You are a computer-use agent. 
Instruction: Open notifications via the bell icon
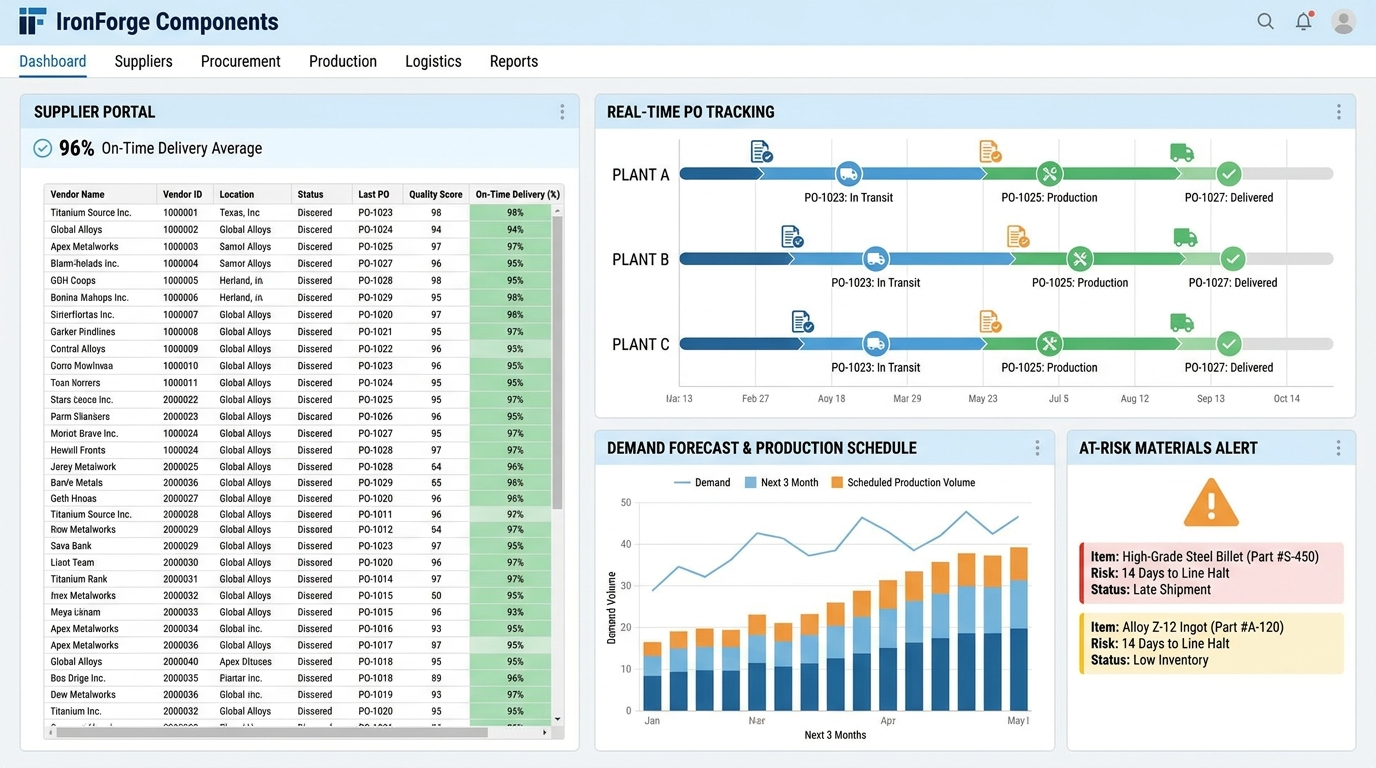pyautogui.click(x=1303, y=21)
